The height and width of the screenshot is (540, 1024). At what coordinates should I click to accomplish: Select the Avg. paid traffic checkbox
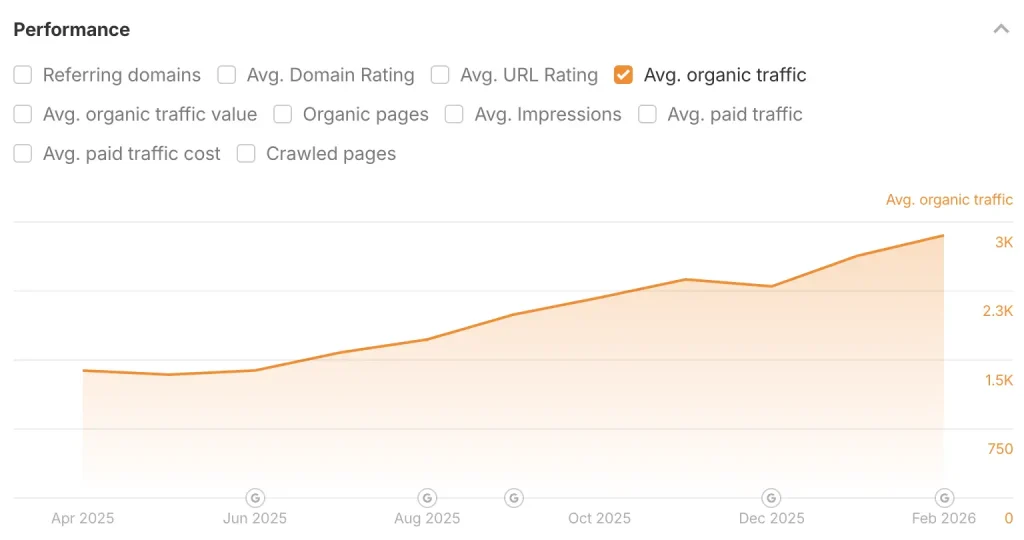(x=647, y=114)
